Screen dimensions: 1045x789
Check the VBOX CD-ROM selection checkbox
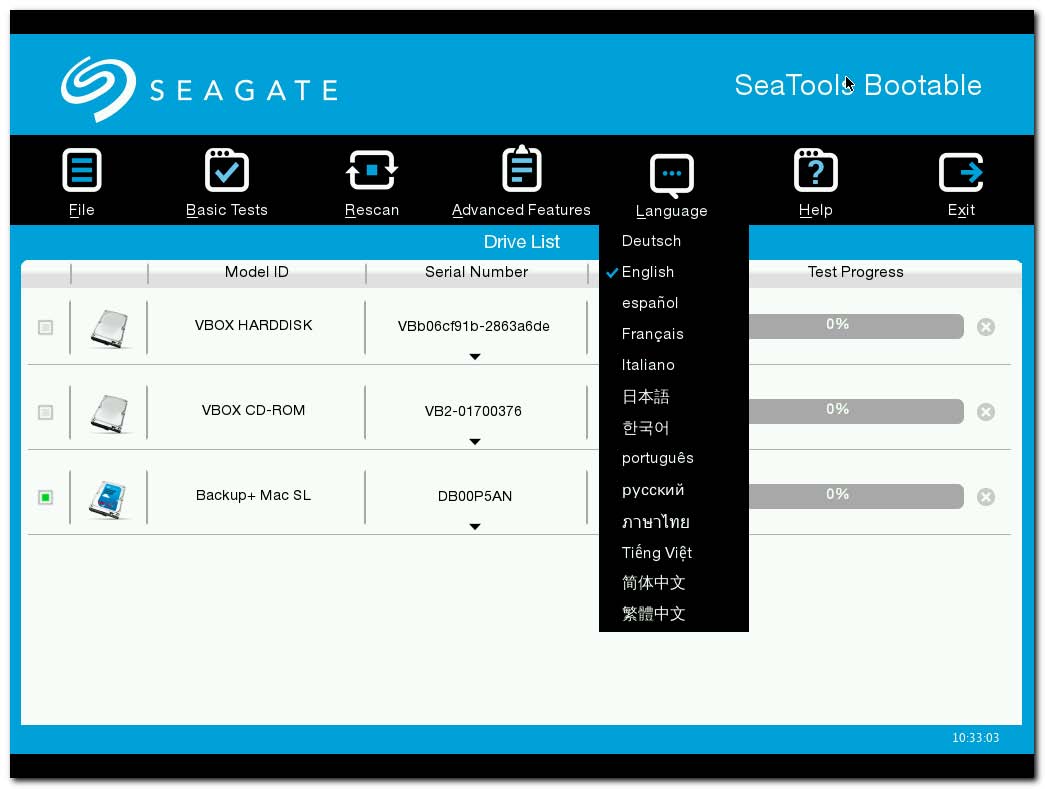44,411
